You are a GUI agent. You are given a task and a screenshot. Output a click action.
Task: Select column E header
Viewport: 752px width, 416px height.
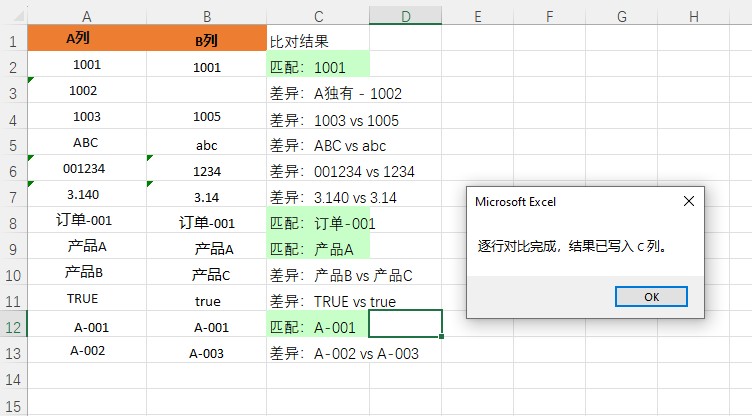coord(478,17)
